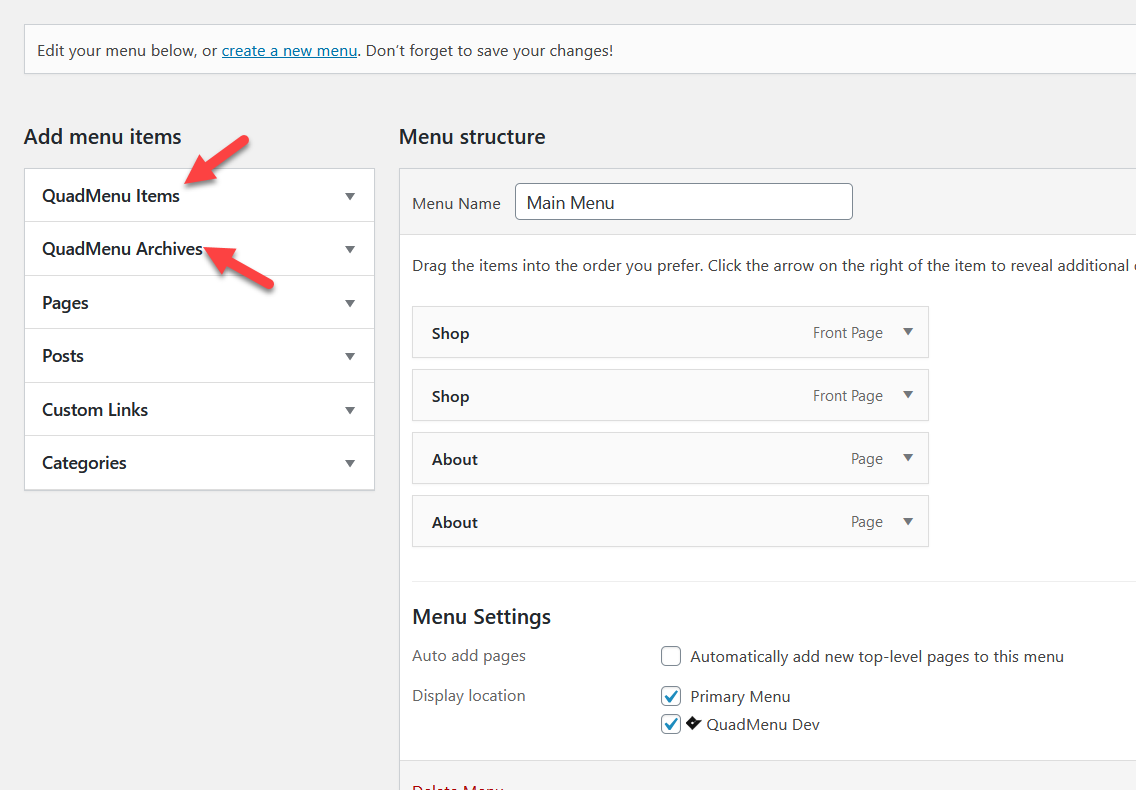Open the Posts section title
This screenshot has width=1136, height=790.
pyautogui.click(x=63, y=356)
